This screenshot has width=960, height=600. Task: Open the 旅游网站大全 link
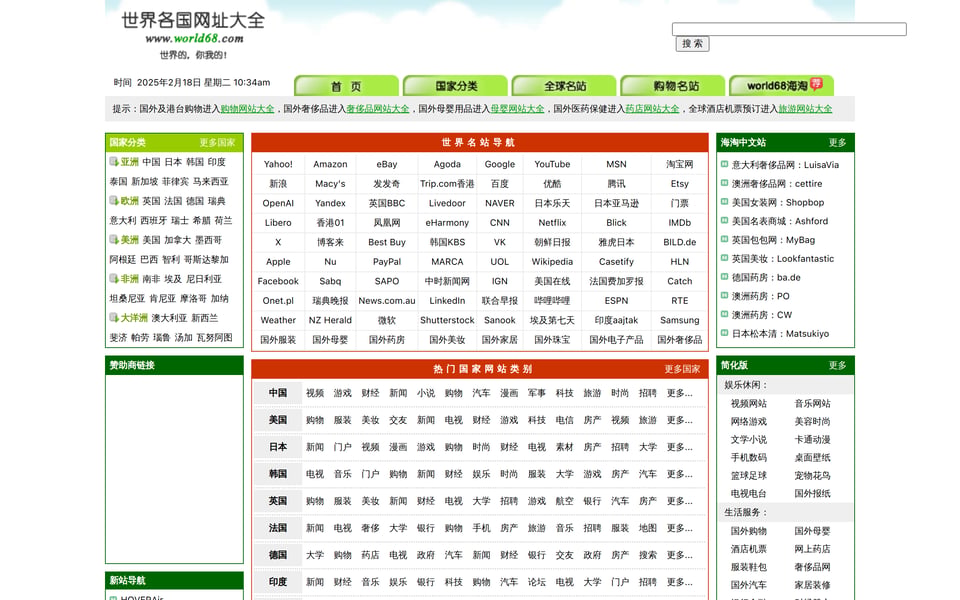(805, 109)
